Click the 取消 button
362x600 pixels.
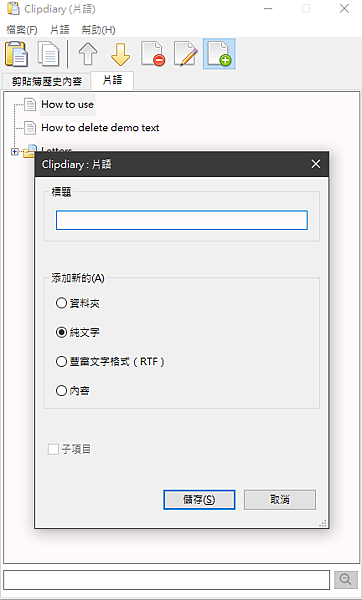(280, 500)
